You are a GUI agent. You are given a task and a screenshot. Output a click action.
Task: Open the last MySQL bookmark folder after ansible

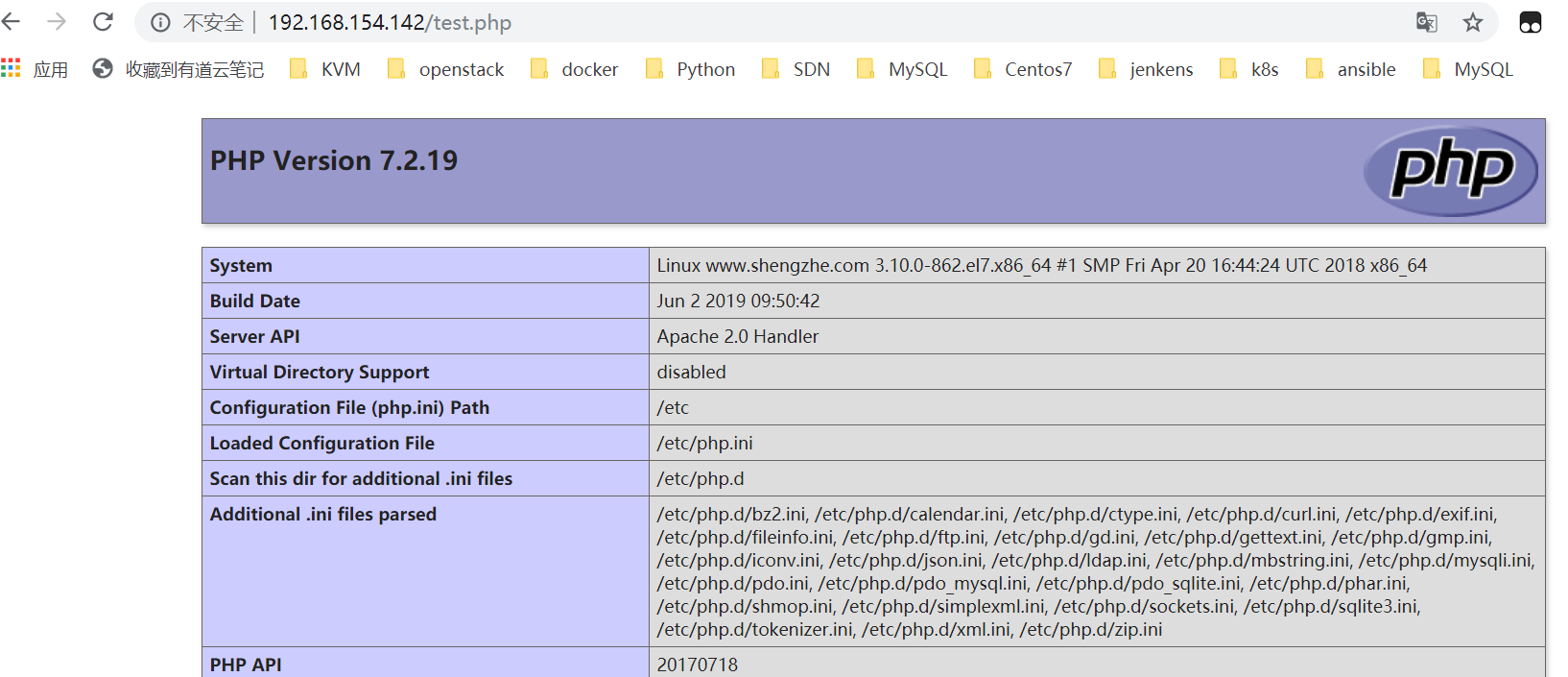[x=1468, y=69]
